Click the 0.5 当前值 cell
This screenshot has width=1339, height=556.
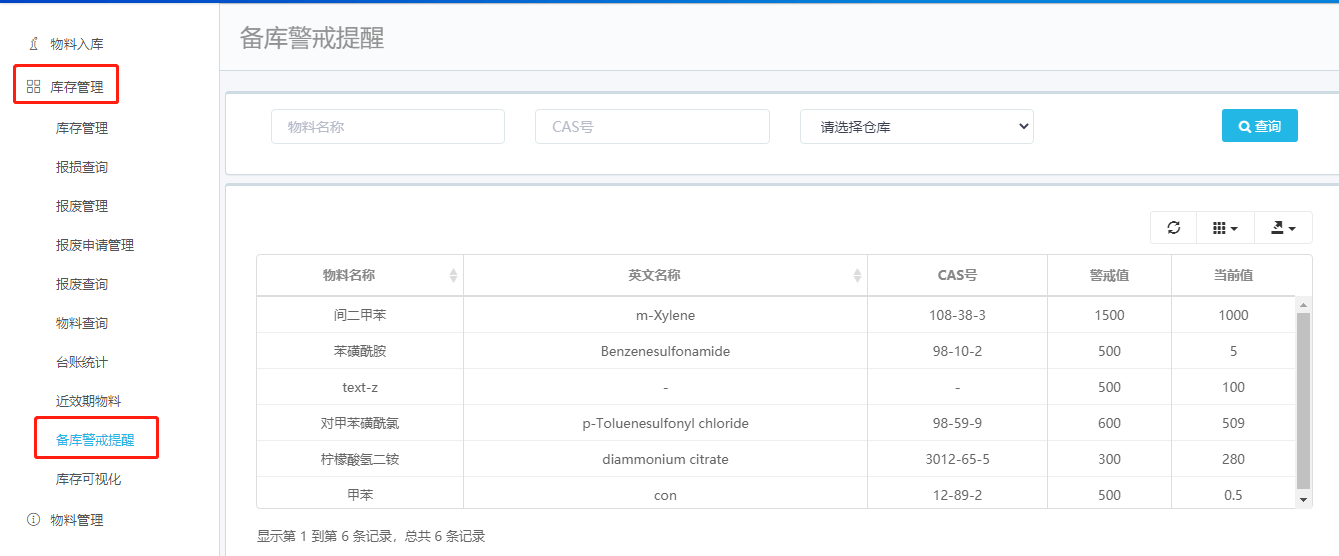click(x=1234, y=495)
